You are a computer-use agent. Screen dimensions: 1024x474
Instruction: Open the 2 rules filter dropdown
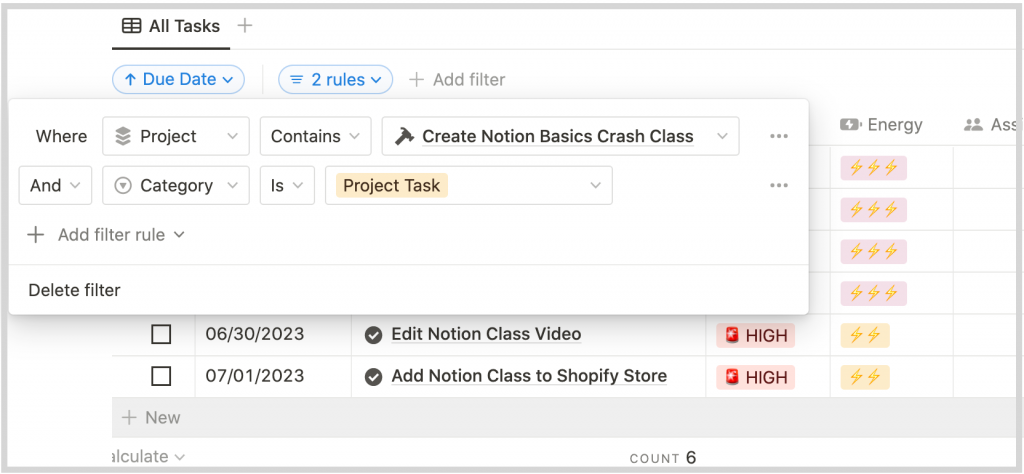tap(336, 80)
